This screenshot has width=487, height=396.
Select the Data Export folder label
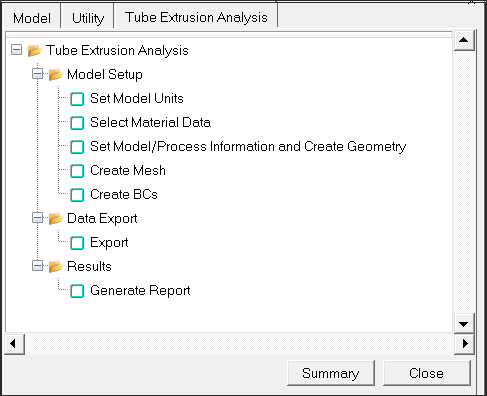[102, 219]
